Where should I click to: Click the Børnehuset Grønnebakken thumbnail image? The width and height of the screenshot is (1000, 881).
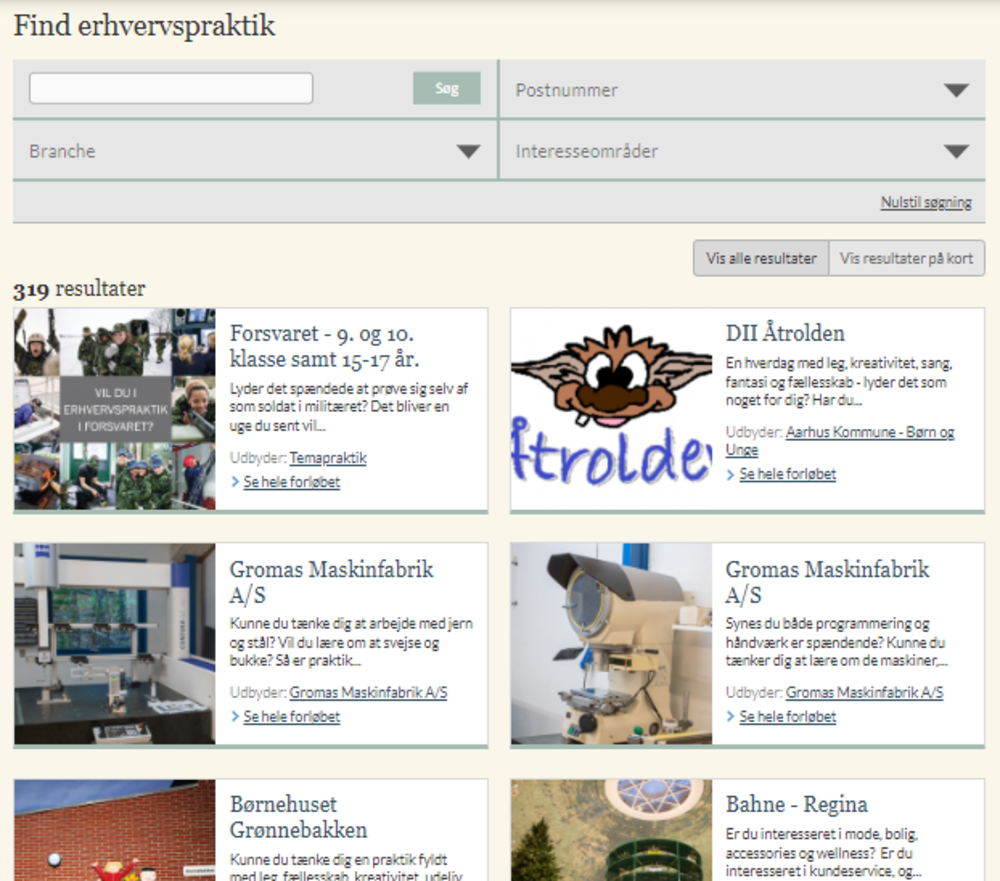(115, 830)
